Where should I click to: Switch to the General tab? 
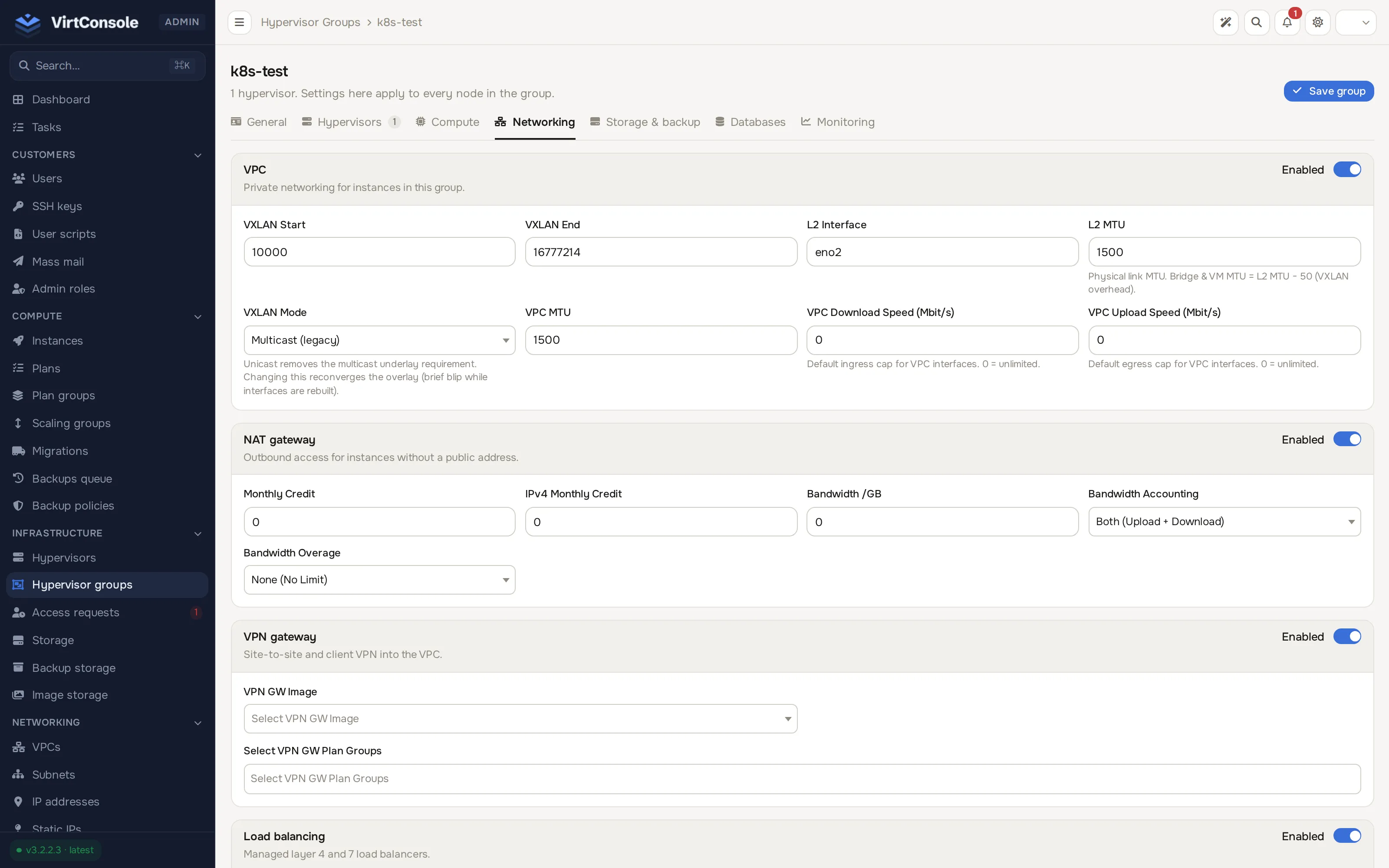pyautogui.click(x=259, y=122)
